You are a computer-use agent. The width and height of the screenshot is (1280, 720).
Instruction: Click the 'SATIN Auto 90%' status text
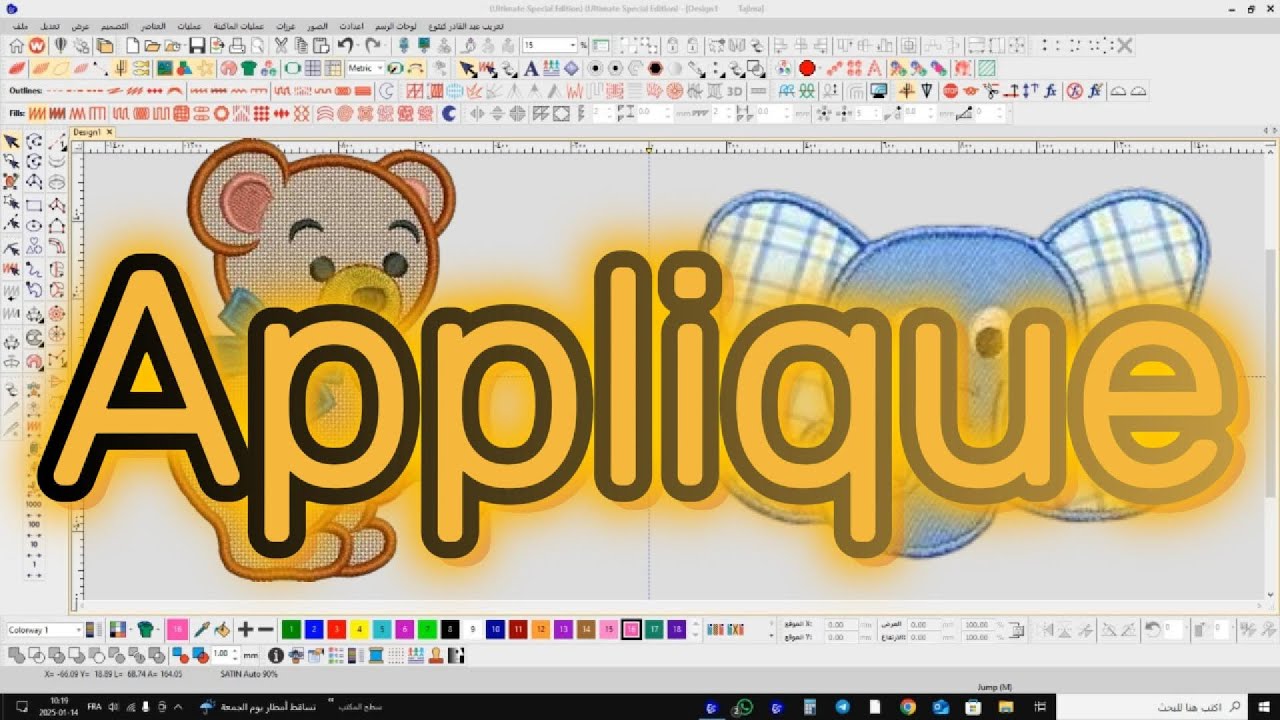click(x=249, y=674)
